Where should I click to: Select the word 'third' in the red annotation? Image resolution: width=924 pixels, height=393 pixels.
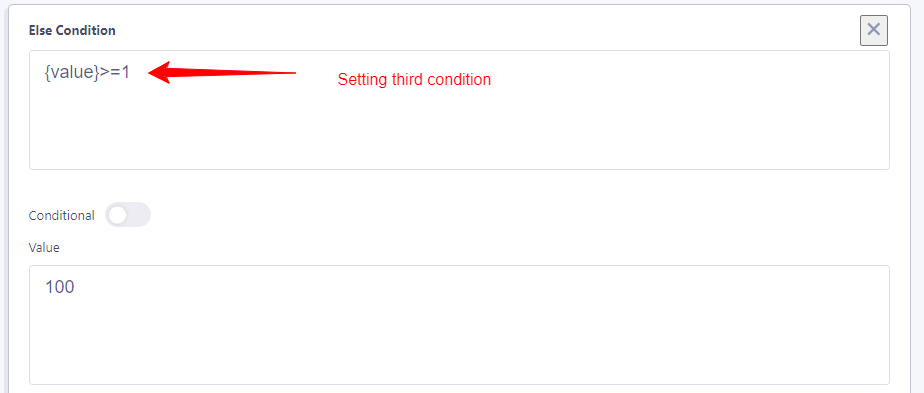tap(408, 80)
